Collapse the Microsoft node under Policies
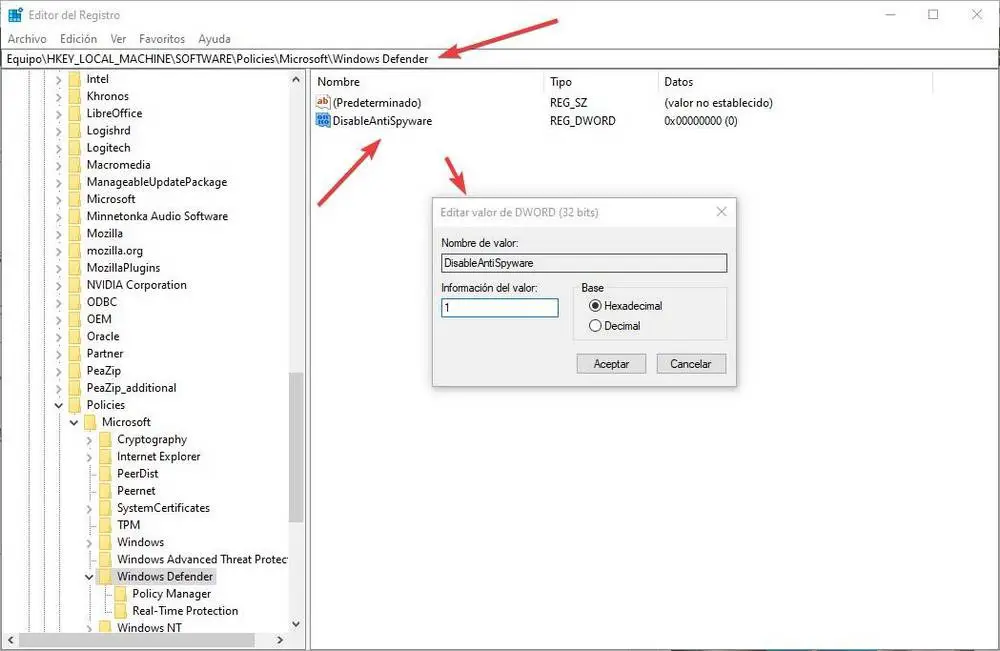Viewport: 1000px width, 651px height. [74, 422]
